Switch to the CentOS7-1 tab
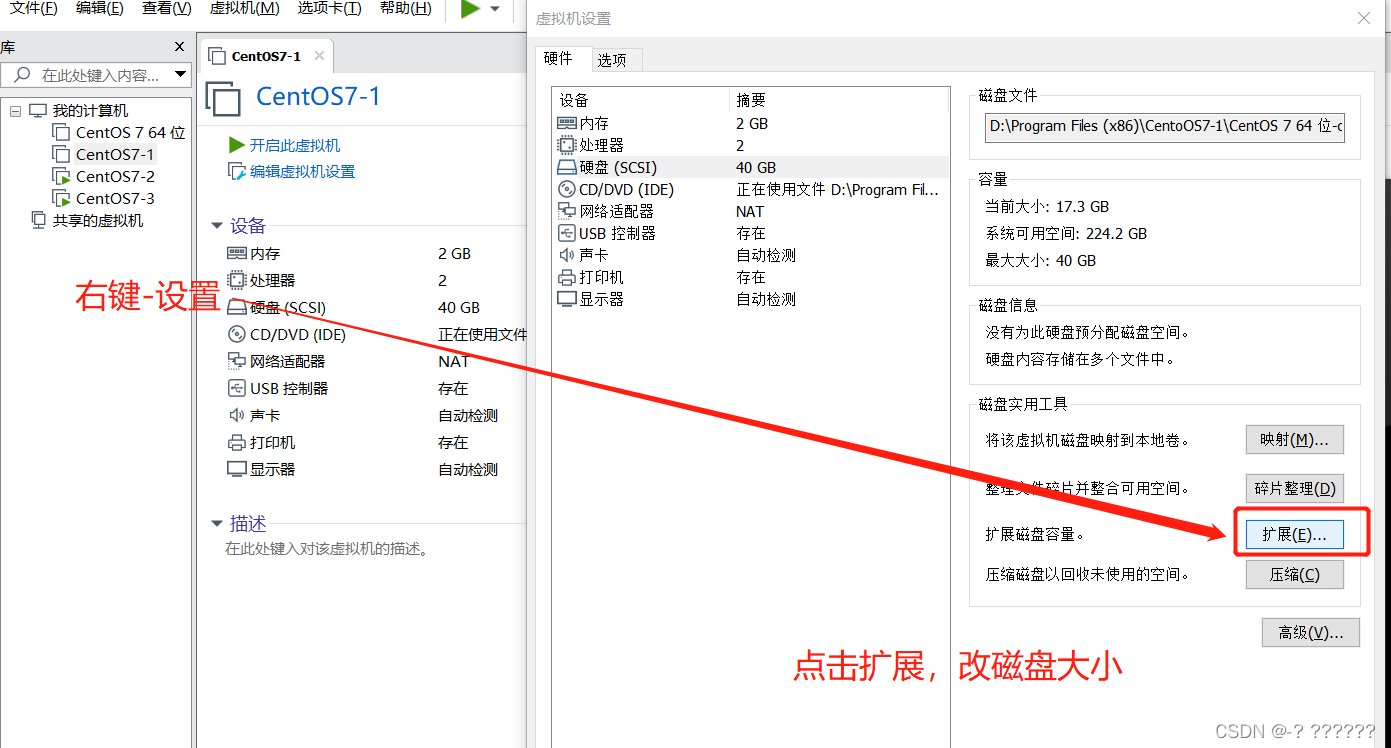The height and width of the screenshot is (748, 1391). click(266, 56)
